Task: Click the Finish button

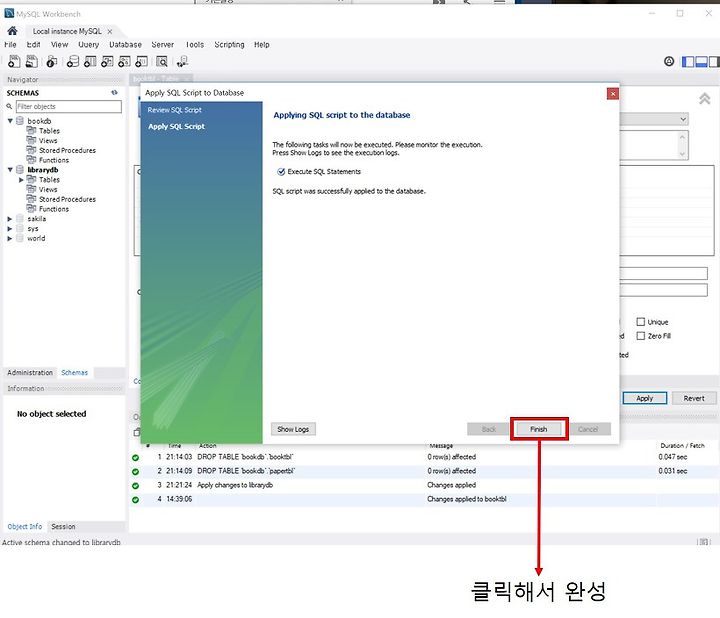Action: pyautogui.click(x=539, y=429)
